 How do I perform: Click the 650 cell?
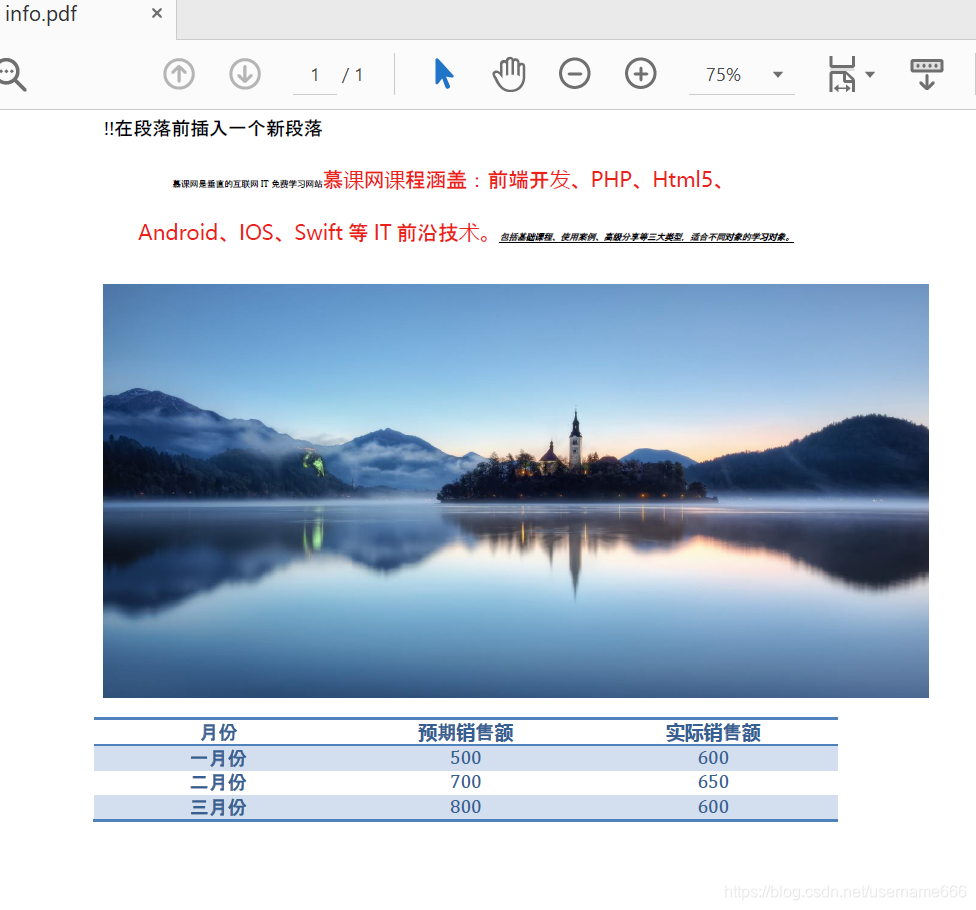713,782
